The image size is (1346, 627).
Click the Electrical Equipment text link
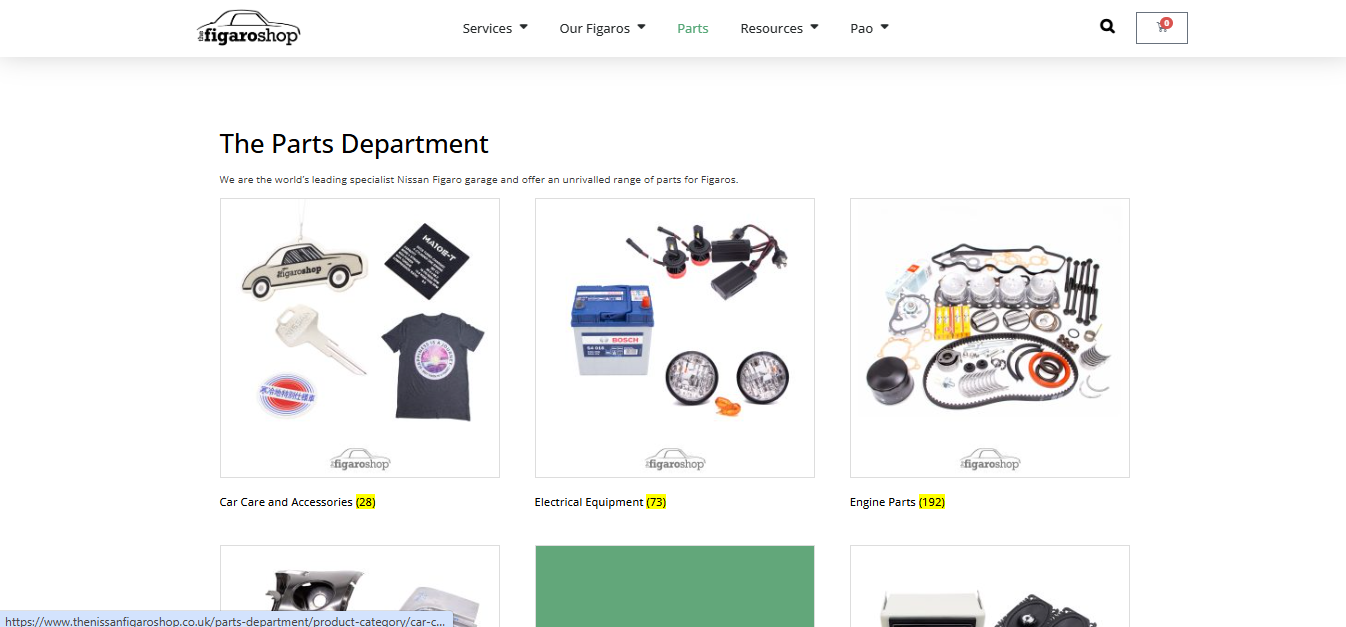[588, 502]
